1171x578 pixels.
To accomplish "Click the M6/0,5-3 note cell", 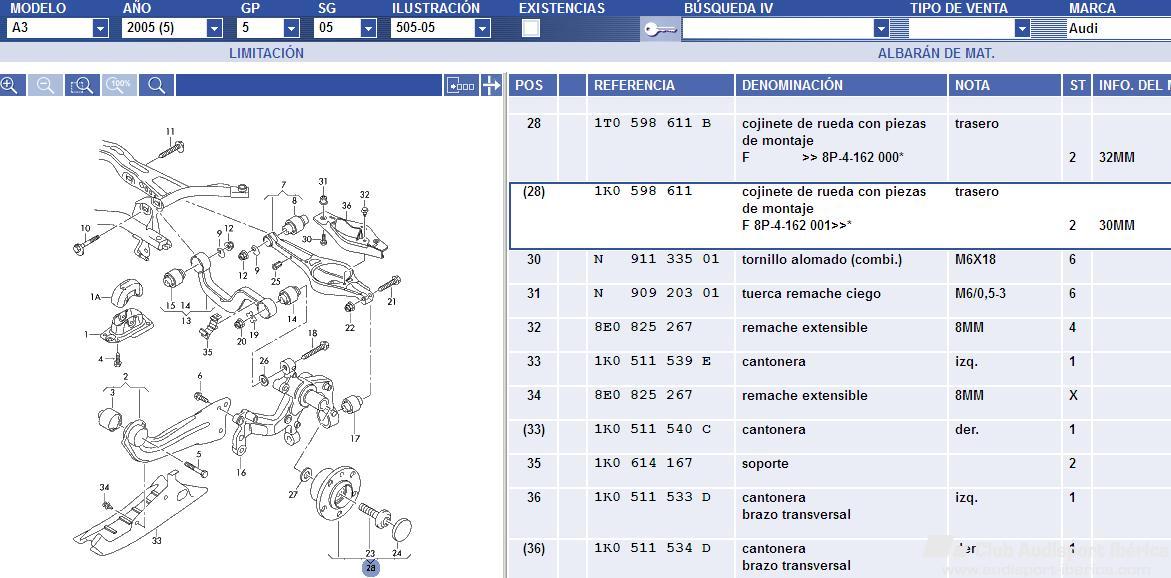I will [x=981, y=293].
